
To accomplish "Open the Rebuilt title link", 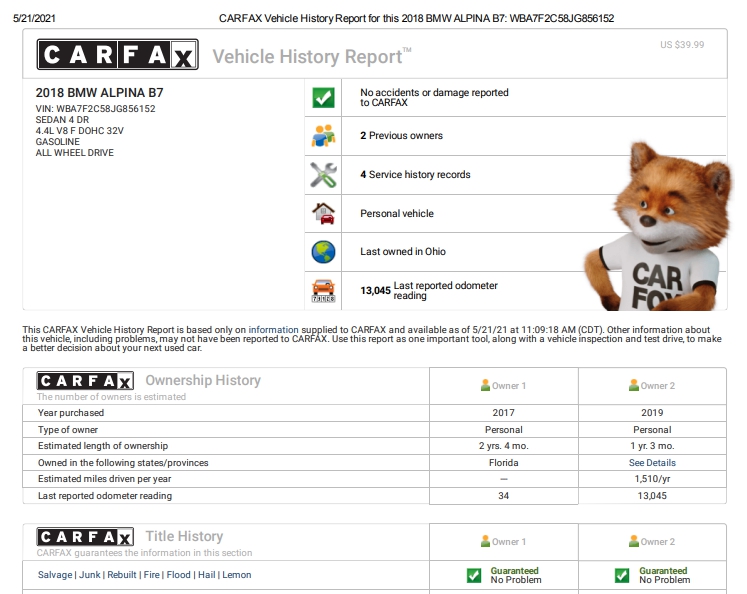I will 122,575.
